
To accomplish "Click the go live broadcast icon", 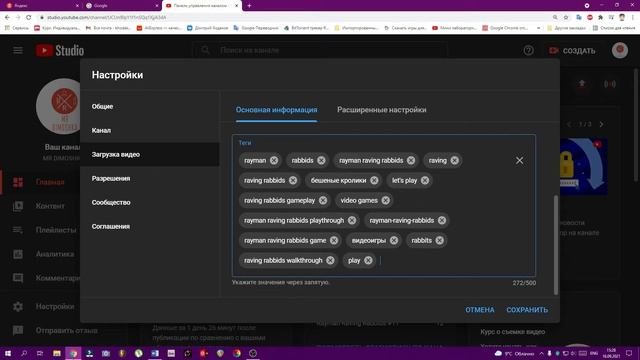I will click(x=610, y=84).
